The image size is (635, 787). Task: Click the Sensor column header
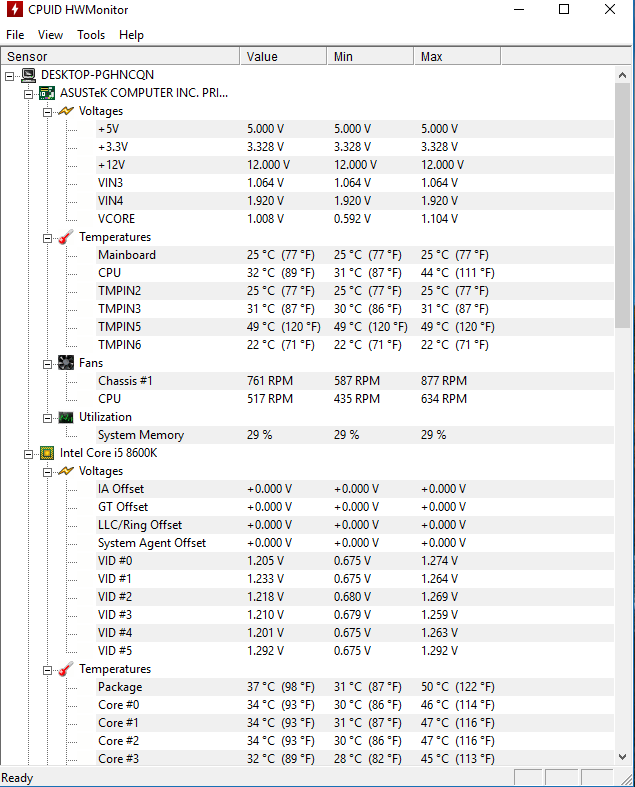click(120, 56)
